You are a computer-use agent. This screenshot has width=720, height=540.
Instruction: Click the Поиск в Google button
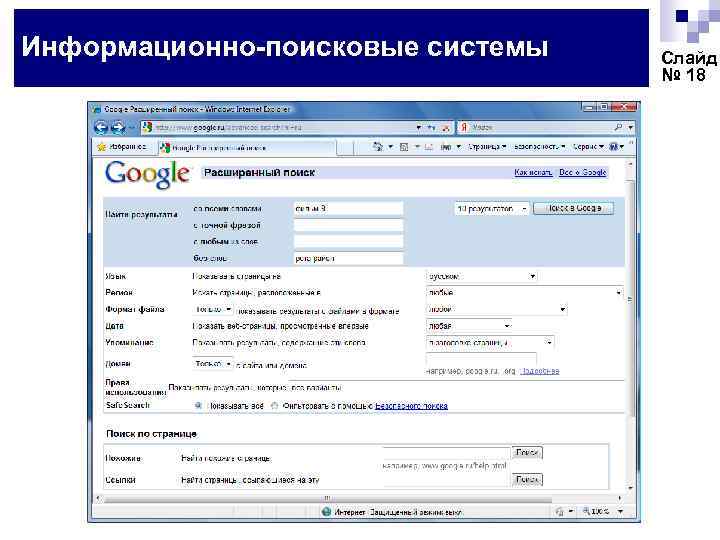pyautogui.click(x=574, y=208)
